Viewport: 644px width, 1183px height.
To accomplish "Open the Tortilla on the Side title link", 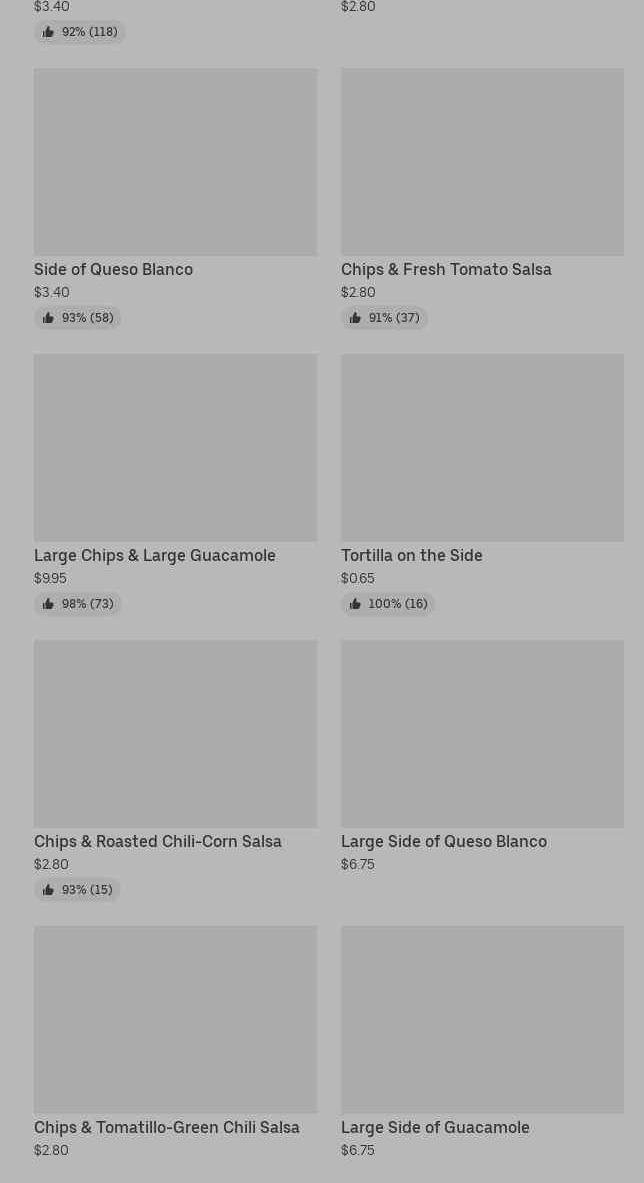I will [x=411, y=555].
